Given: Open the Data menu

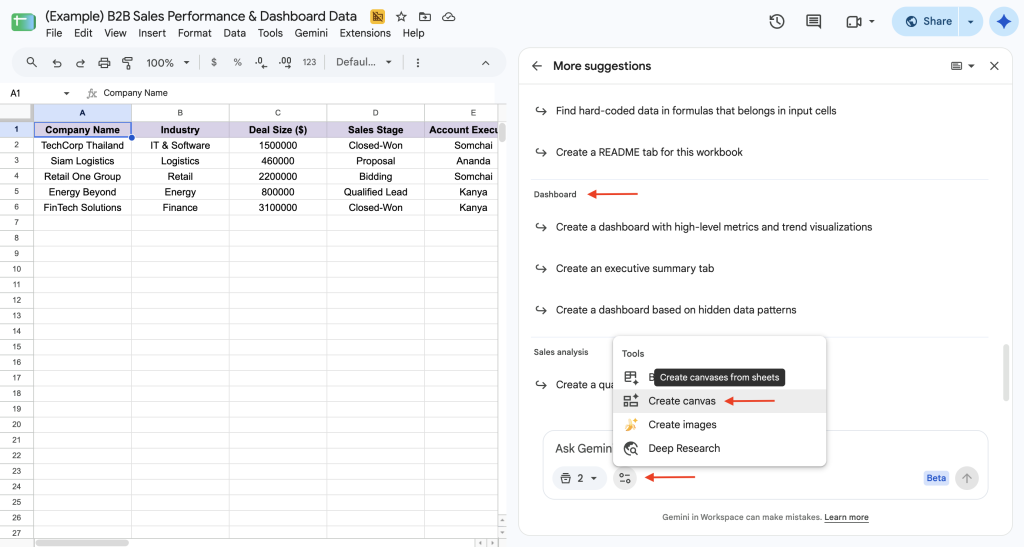Looking at the screenshot, I should click(234, 33).
